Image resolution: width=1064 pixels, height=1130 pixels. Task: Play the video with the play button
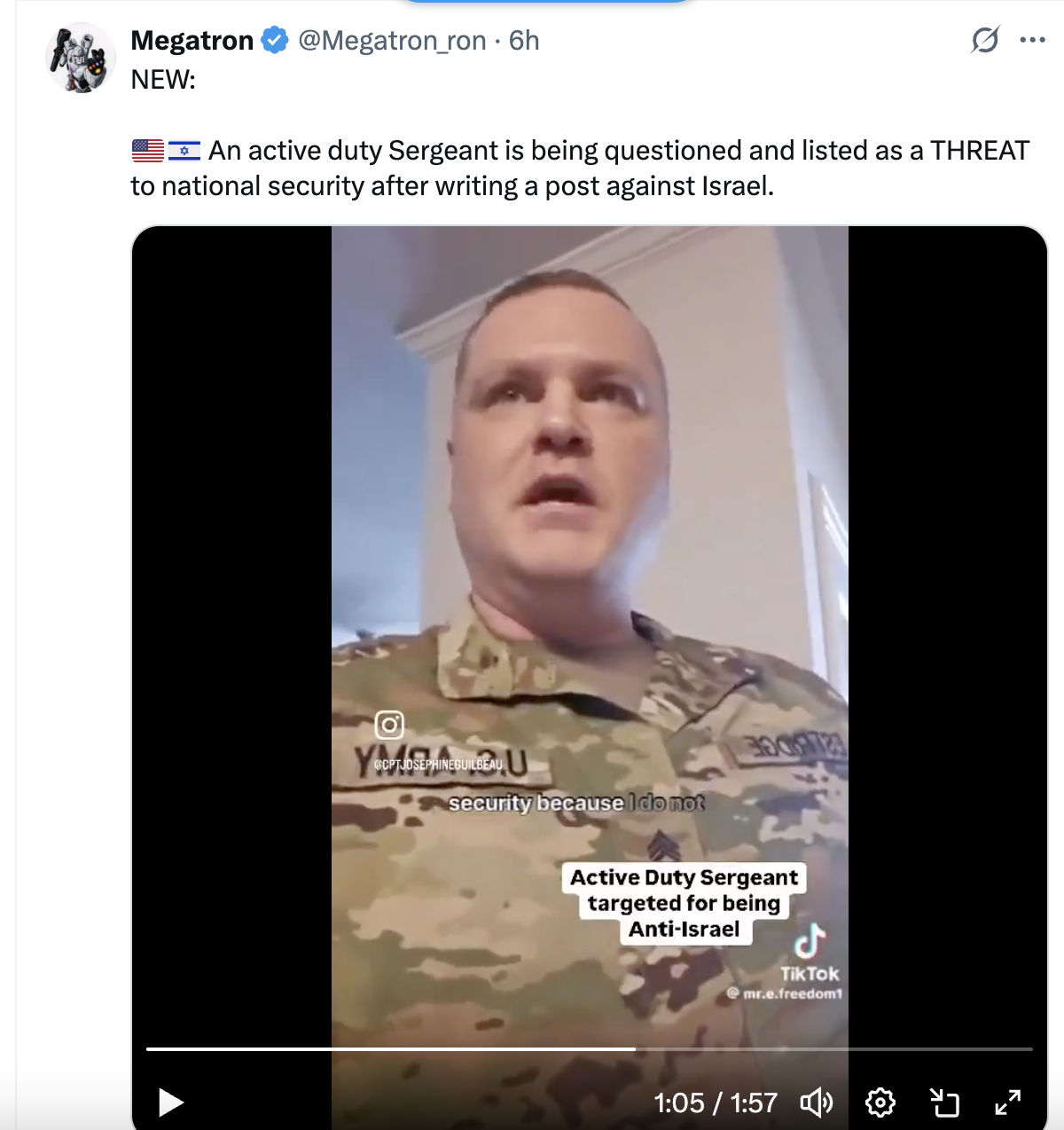(170, 1103)
